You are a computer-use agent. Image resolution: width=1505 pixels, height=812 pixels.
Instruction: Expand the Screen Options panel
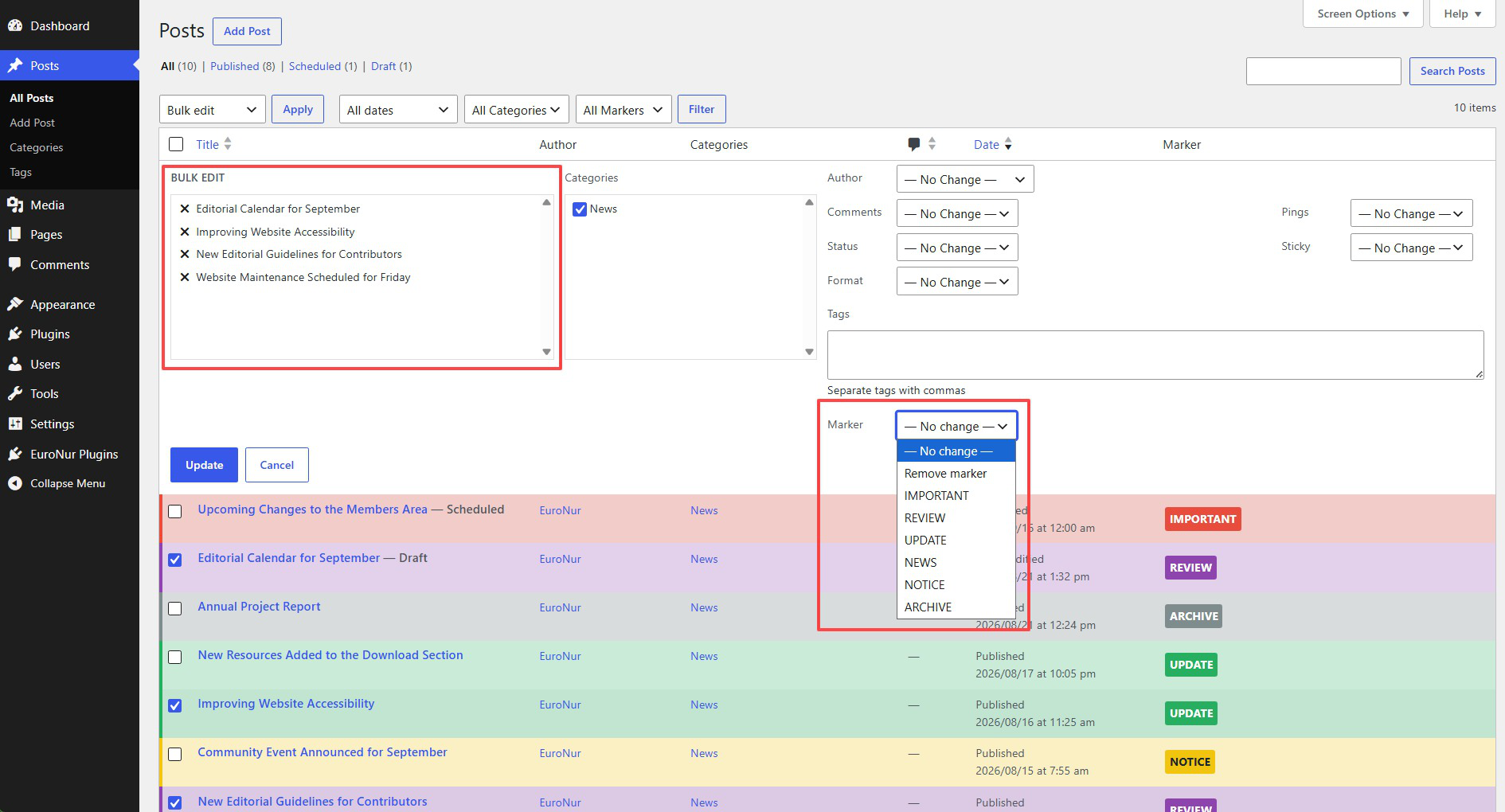pyautogui.click(x=1363, y=14)
